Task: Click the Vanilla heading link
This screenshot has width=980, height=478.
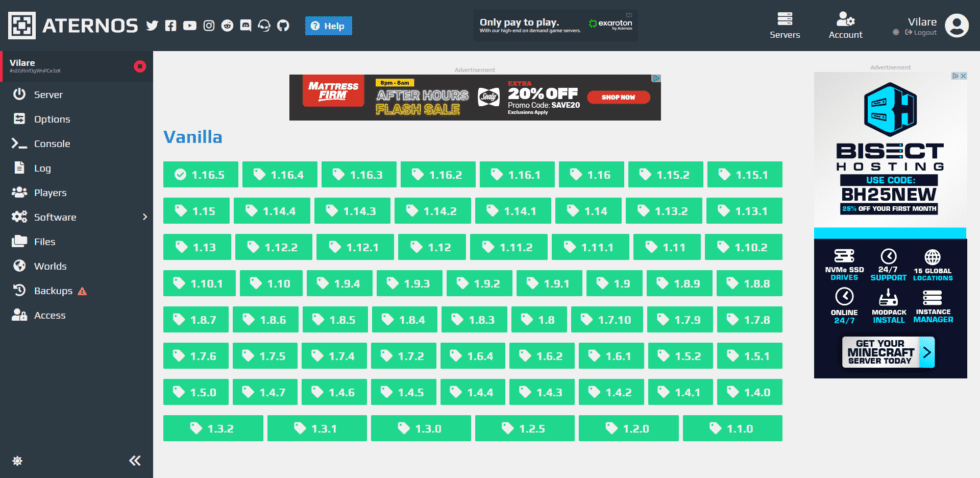Action: (x=192, y=137)
